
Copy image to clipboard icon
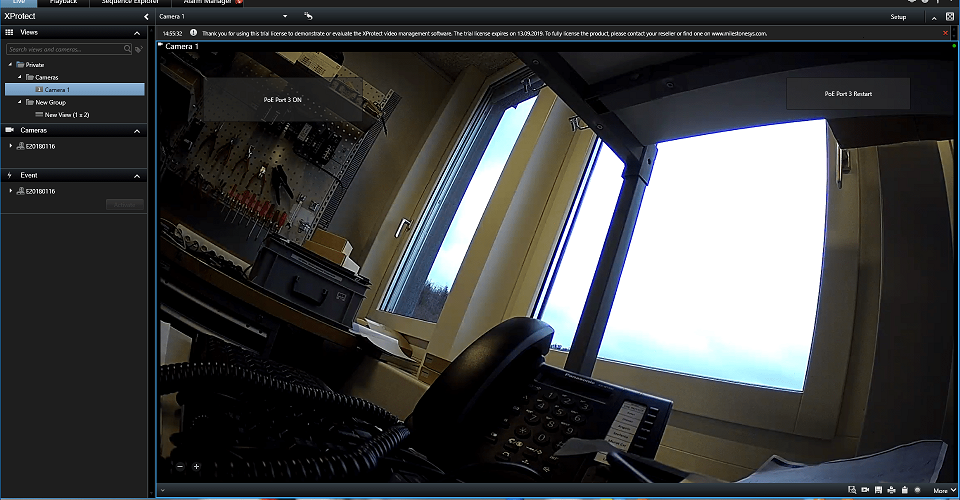(x=904, y=490)
